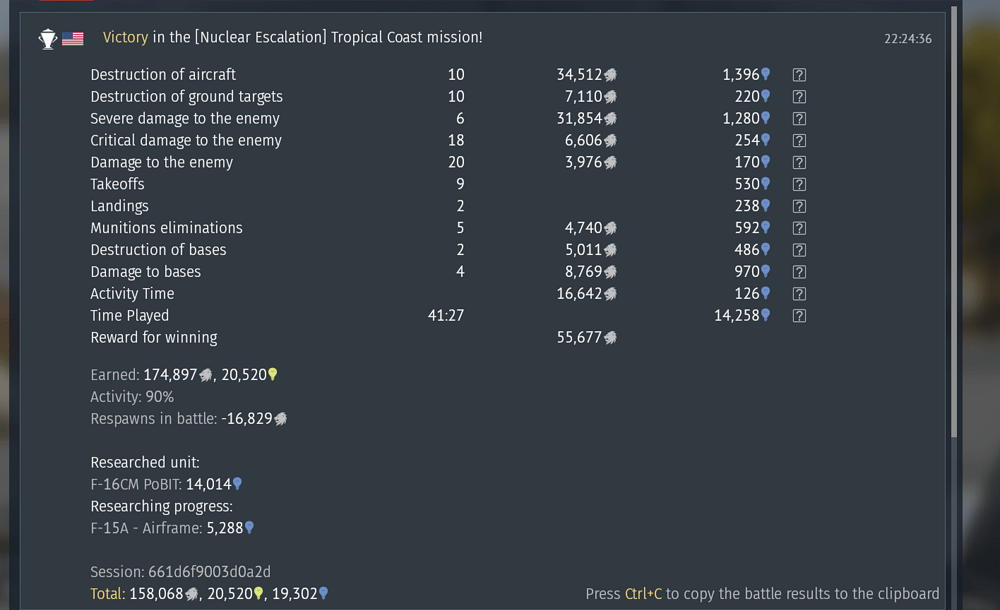This screenshot has width=1000, height=610.
Task: Click the Victory mission title text
Action: click(292, 38)
